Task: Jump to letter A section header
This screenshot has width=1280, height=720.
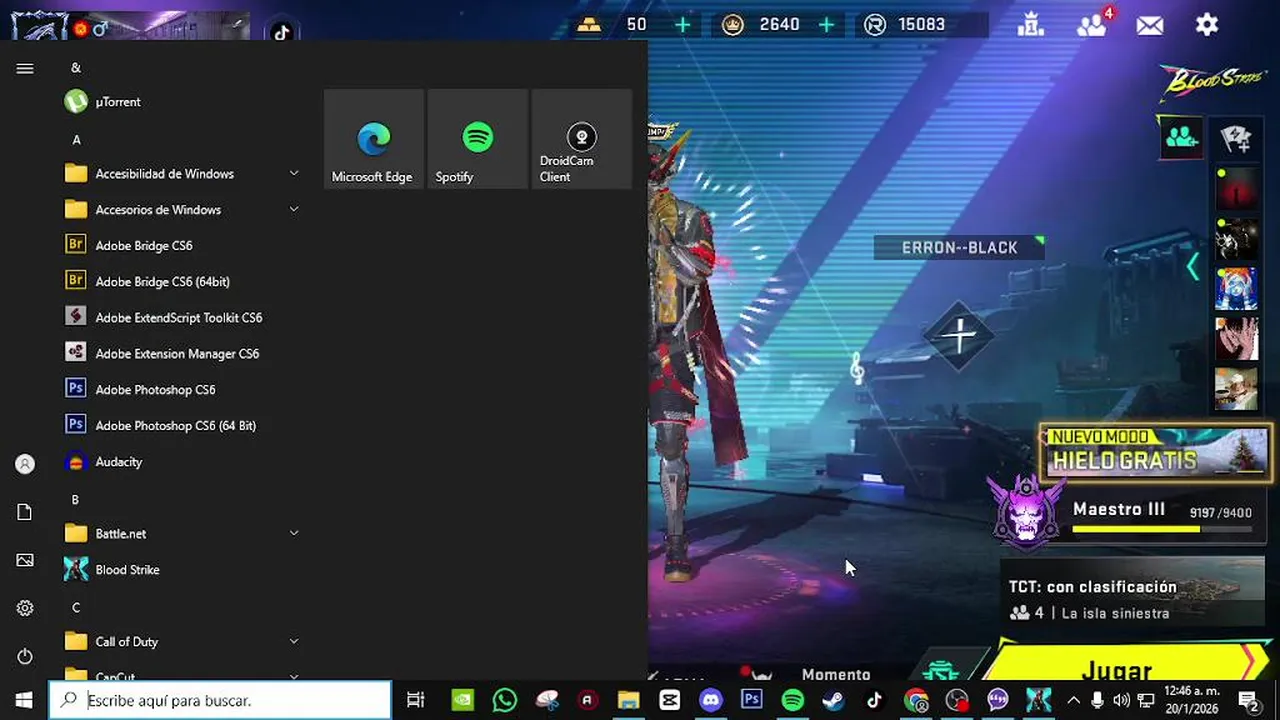Action: click(76, 140)
